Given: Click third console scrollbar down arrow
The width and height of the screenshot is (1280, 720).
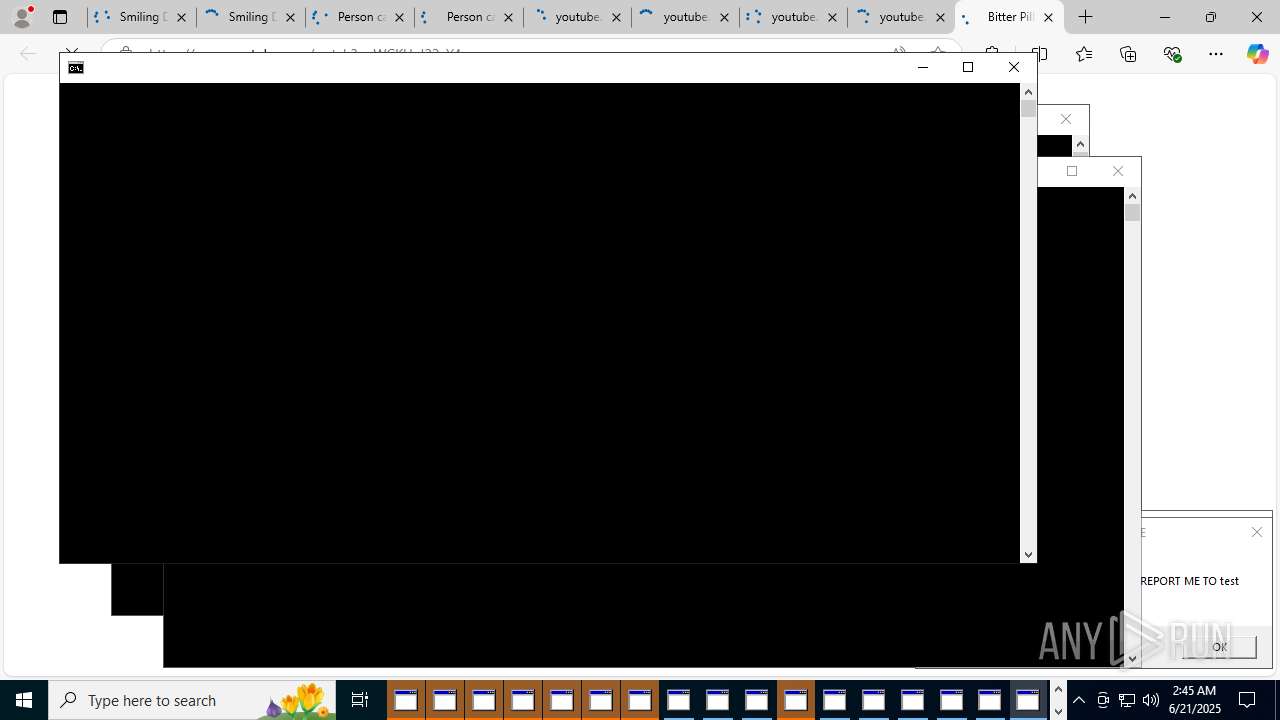Looking at the screenshot, I should click(x=1132, y=658).
